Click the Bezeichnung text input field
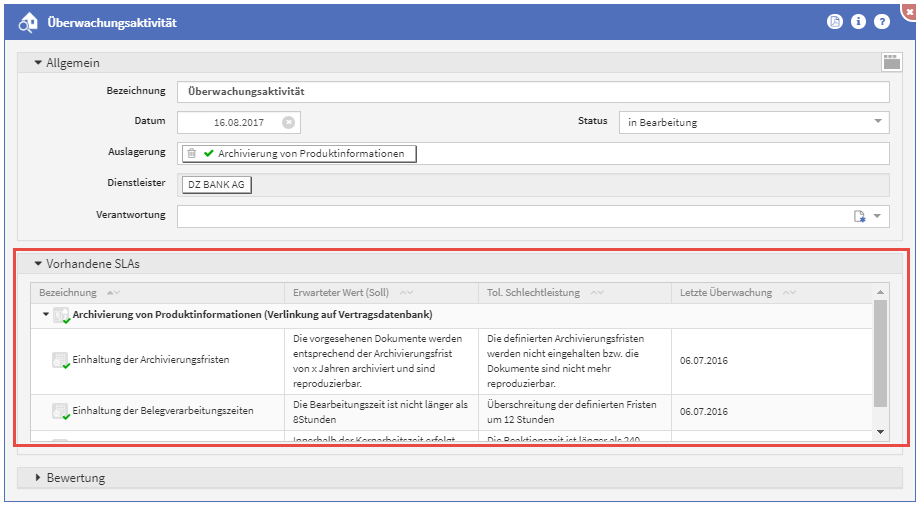This screenshot has width=921, height=505. coord(533,91)
